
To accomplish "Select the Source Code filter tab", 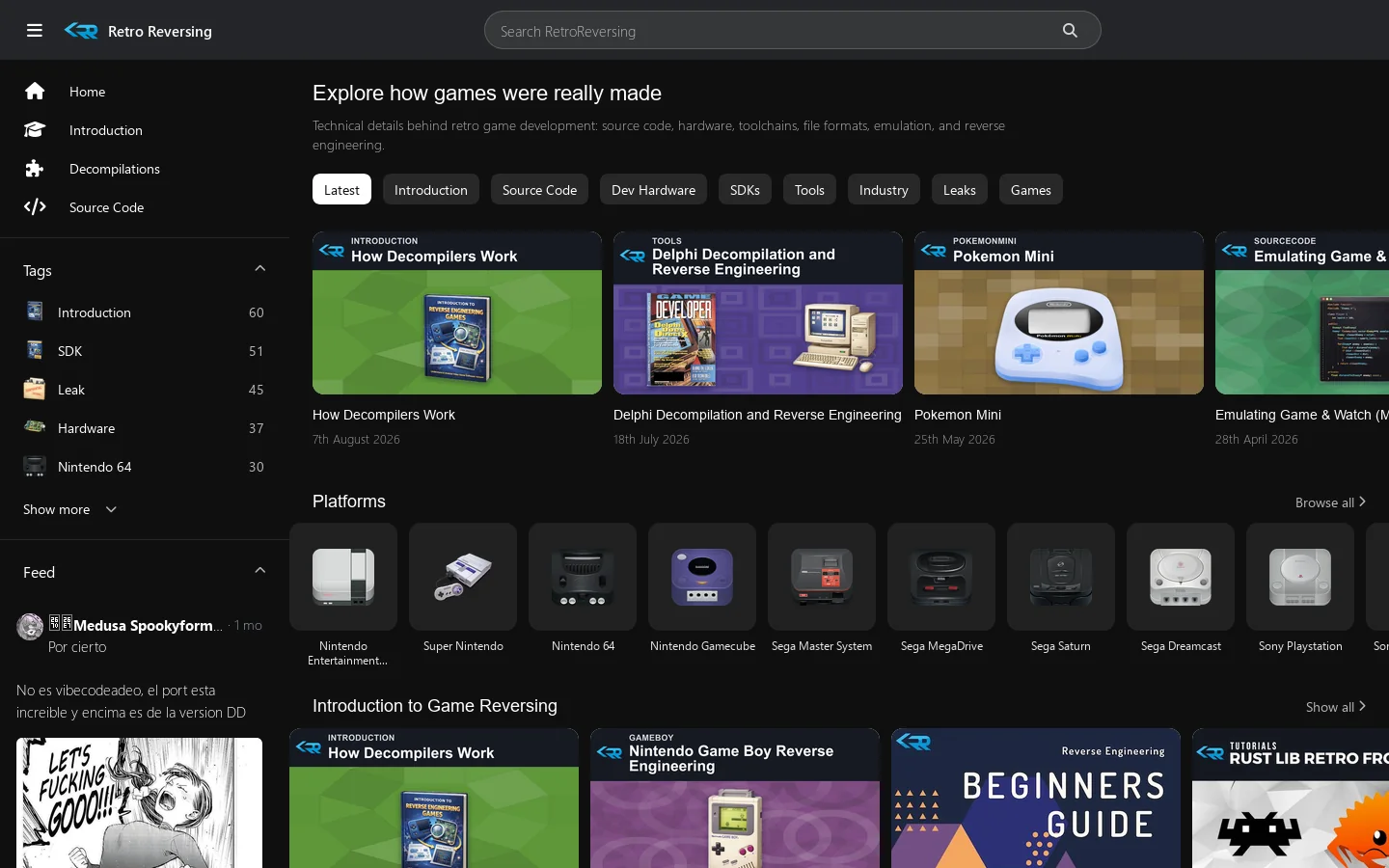I will (539, 190).
